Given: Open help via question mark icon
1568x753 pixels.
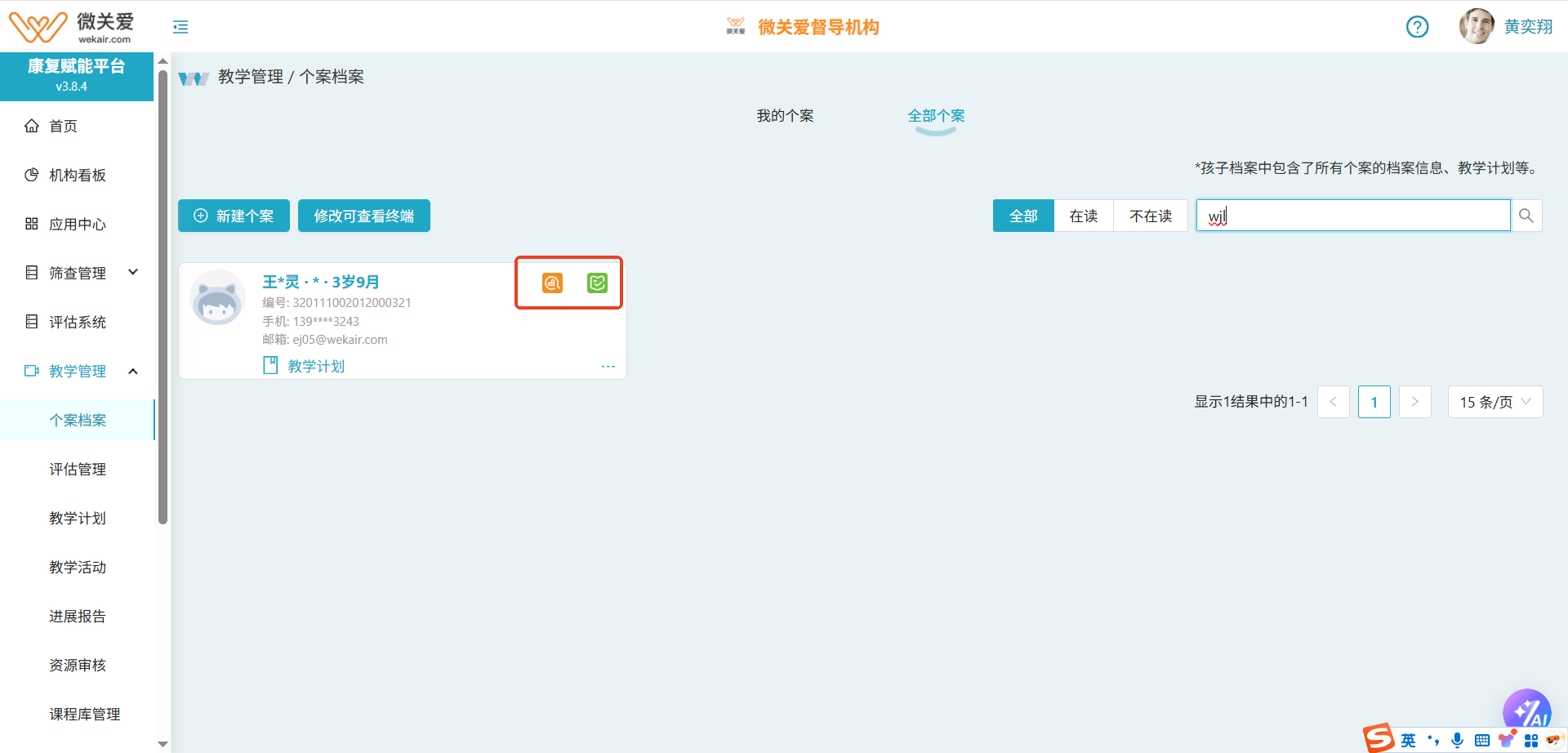Looking at the screenshot, I should coord(1417,27).
